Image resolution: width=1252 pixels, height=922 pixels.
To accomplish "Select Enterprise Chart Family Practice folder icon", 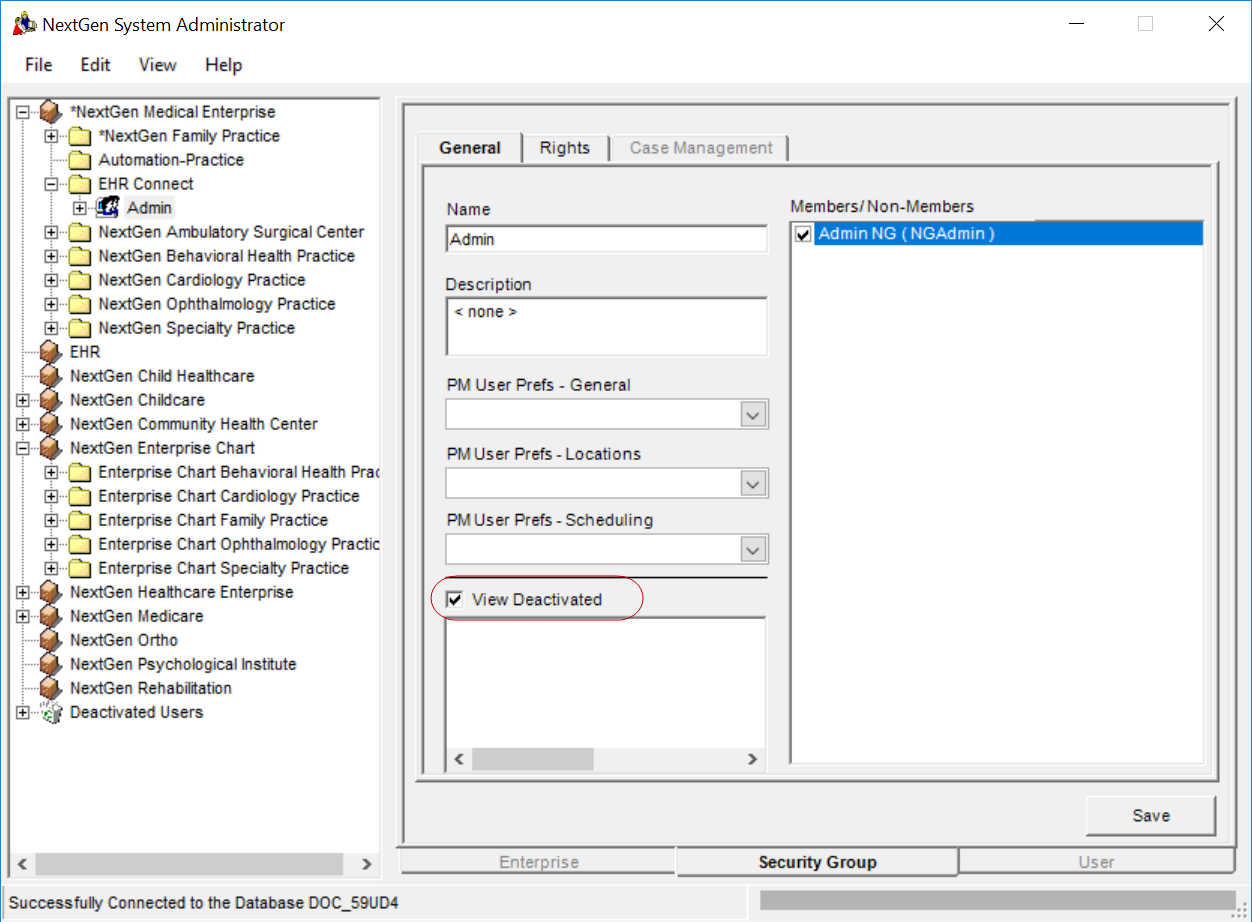I will pyautogui.click(x=80, y=520).
